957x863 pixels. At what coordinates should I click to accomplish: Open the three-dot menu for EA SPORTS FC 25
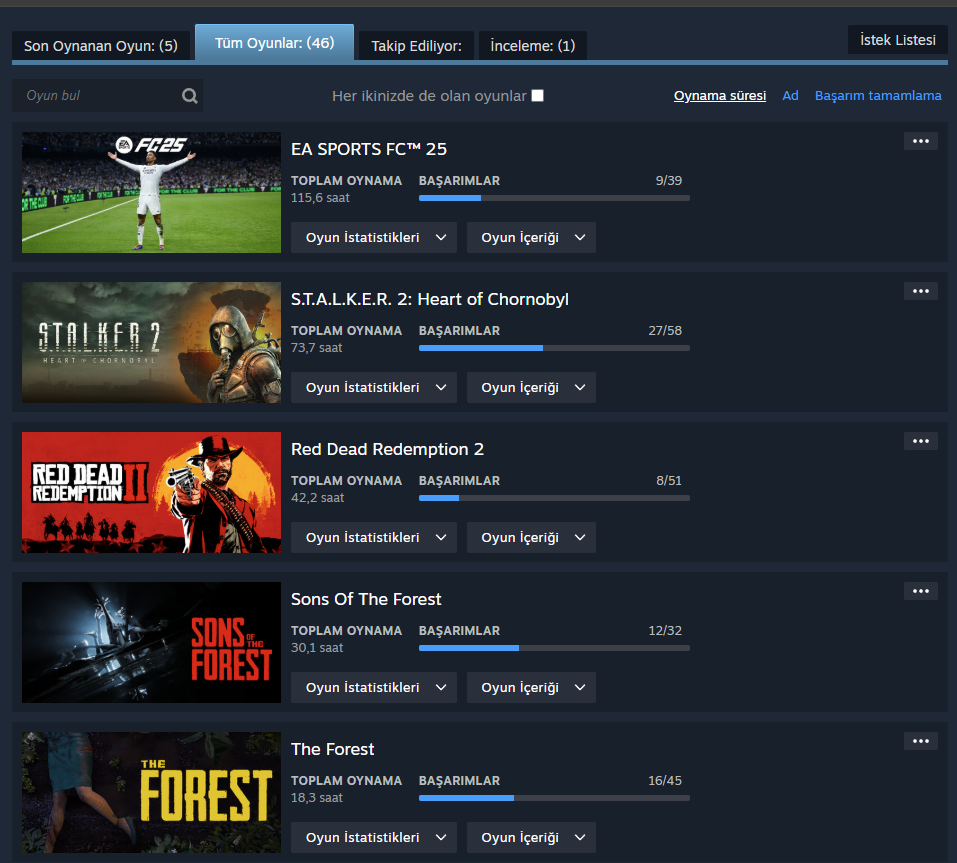pos(920,141)
